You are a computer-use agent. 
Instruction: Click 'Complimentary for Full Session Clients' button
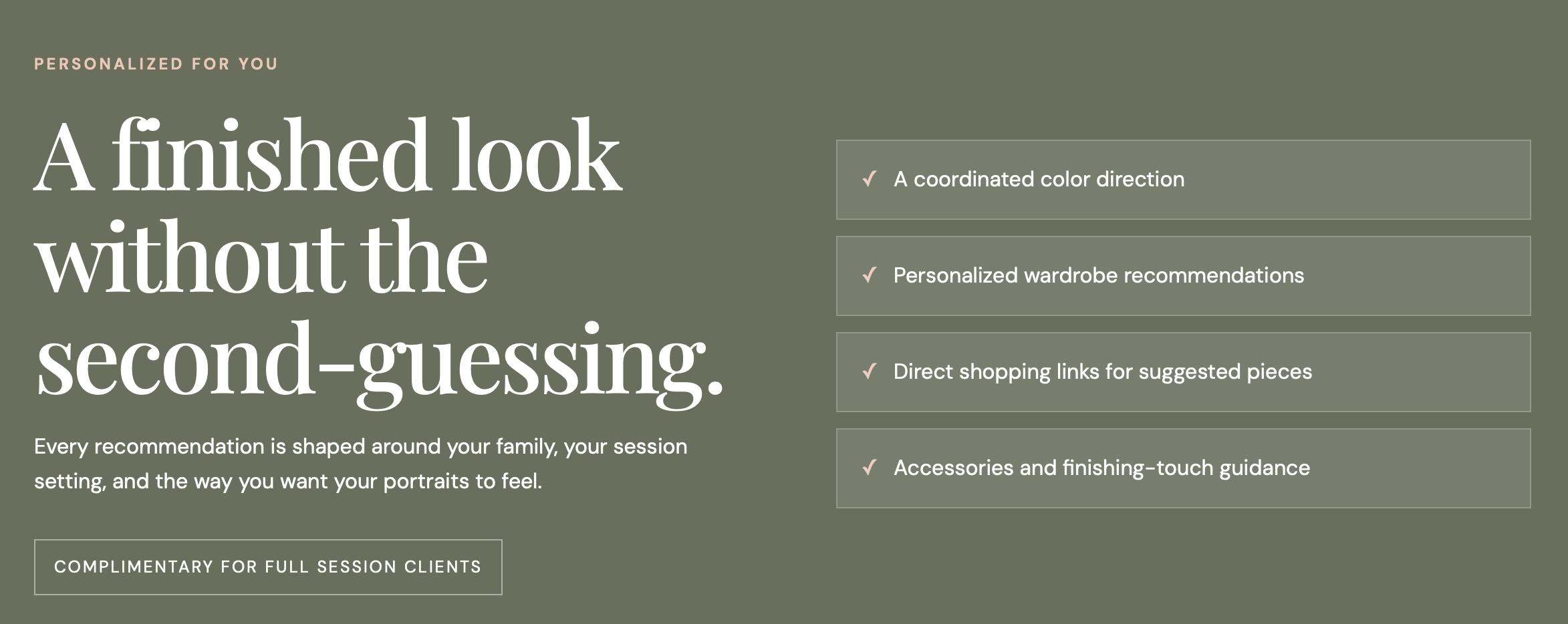(268, 567)
